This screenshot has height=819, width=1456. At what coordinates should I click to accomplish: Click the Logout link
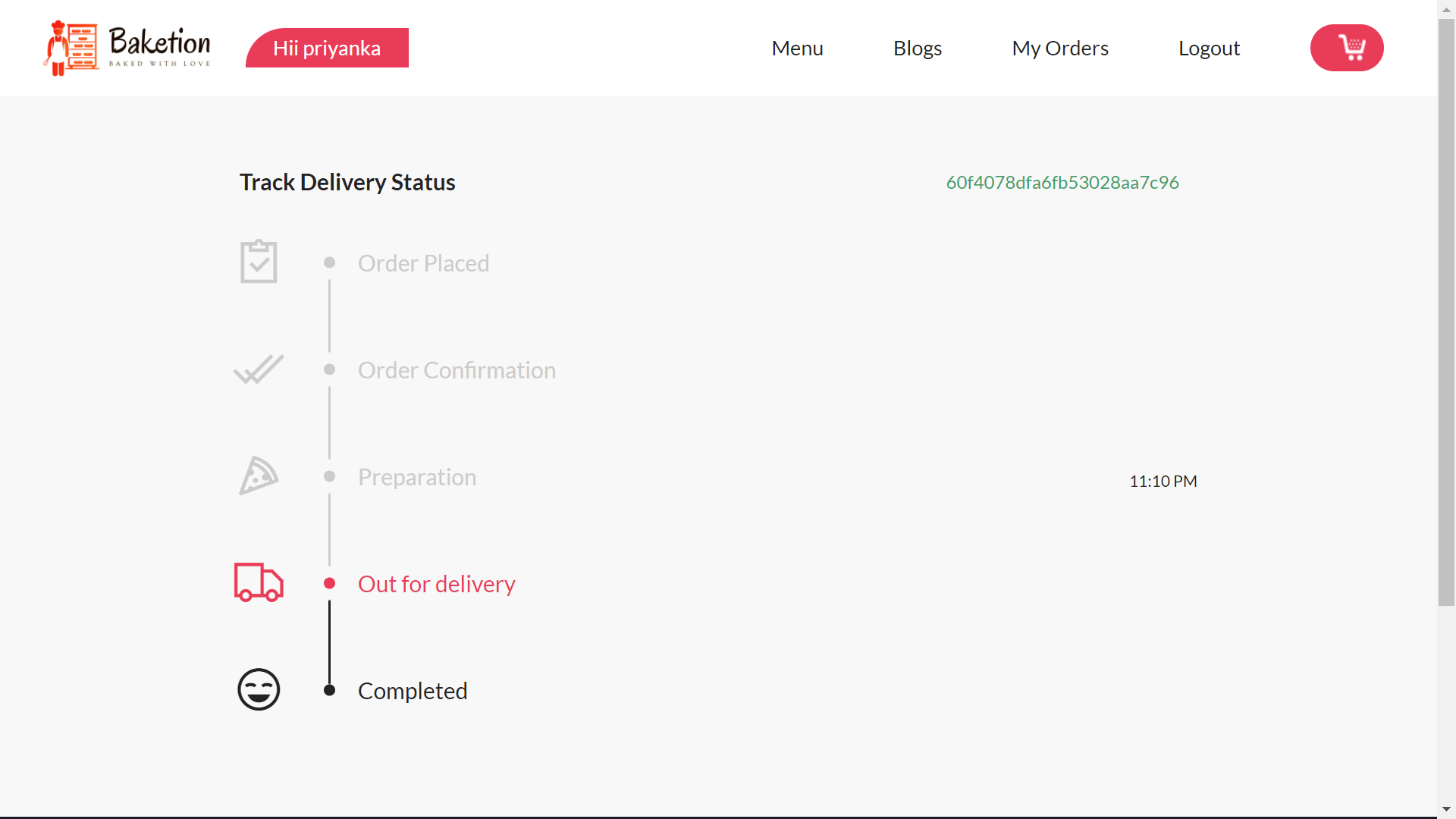click(x=1209, y=48)
